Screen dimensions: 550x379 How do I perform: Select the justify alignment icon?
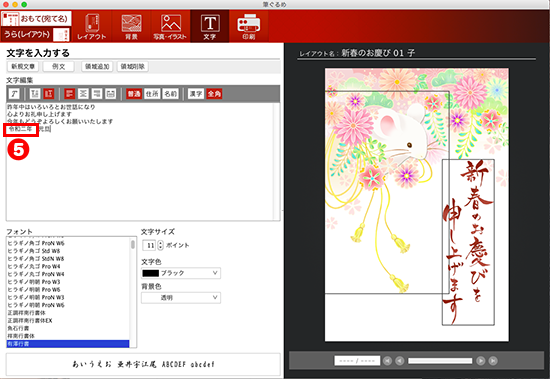(x=110, y=94)
